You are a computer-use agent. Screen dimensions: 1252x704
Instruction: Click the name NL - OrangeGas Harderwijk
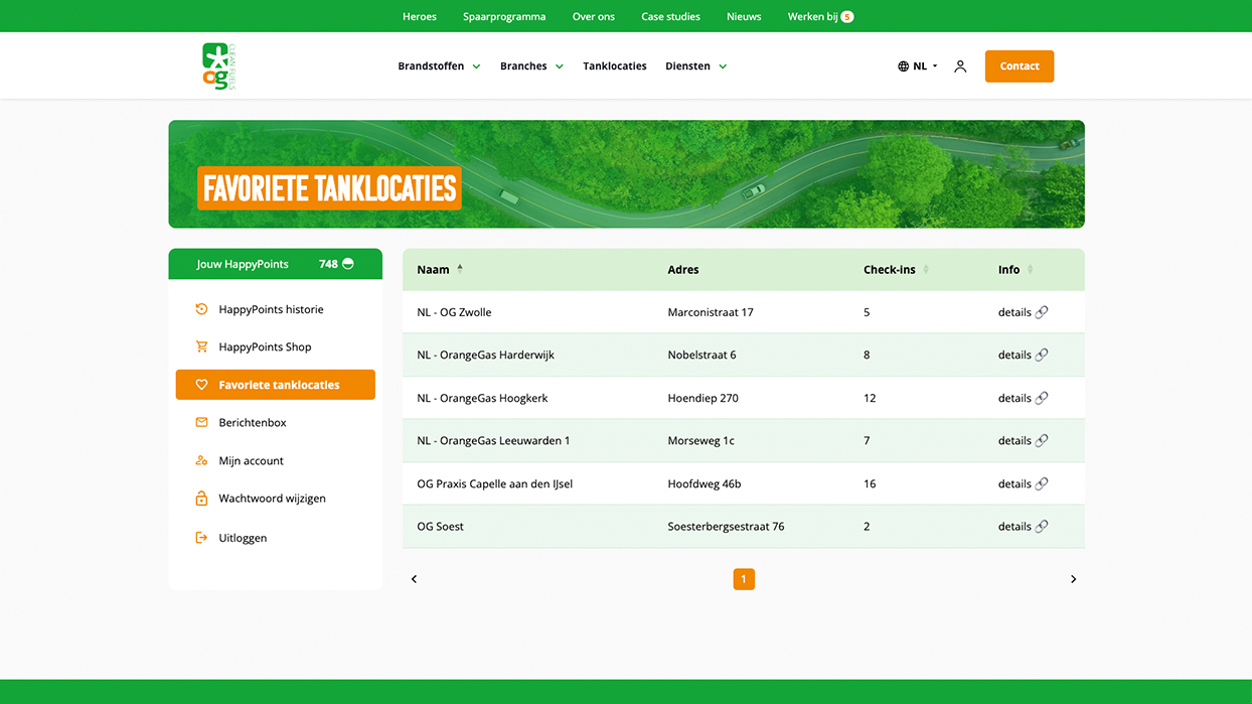pos(486,355)
